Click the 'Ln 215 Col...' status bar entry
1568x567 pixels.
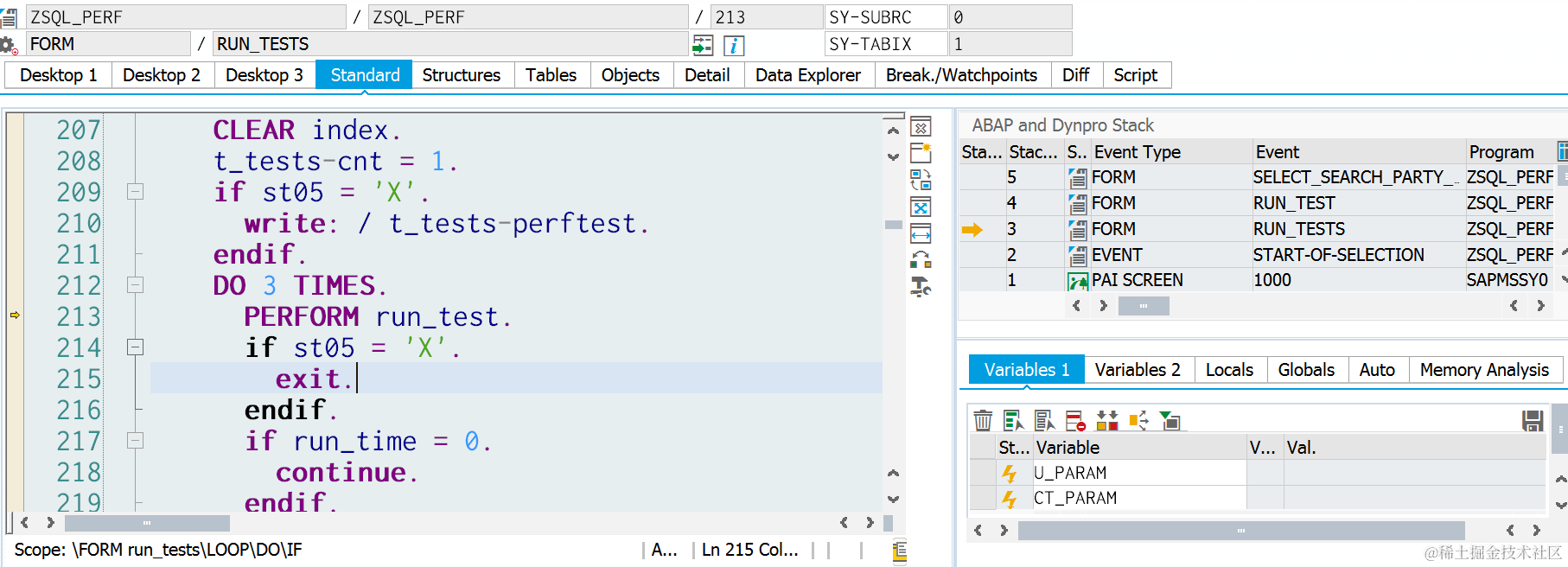tap(749, 550)
